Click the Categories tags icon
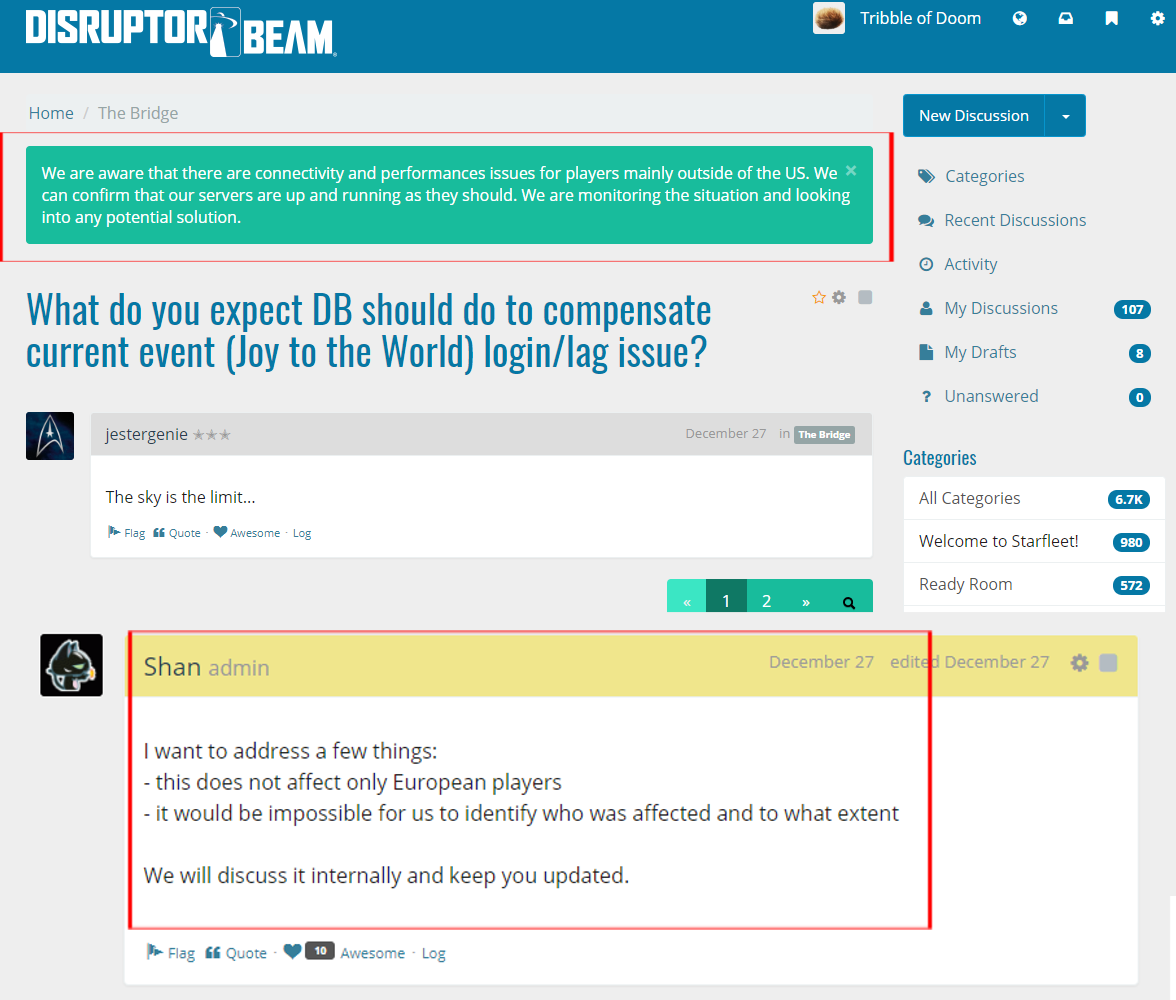 coord(926,176)
